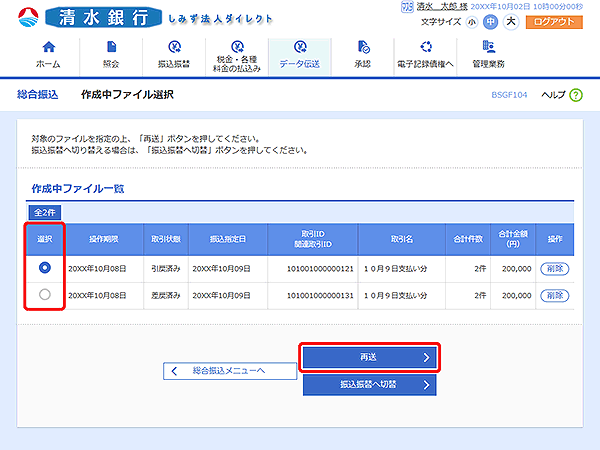The width and height of the screenshot is (600, 450).
Task: Open the 管理業務 administration icon
Action: coord(488,48)
